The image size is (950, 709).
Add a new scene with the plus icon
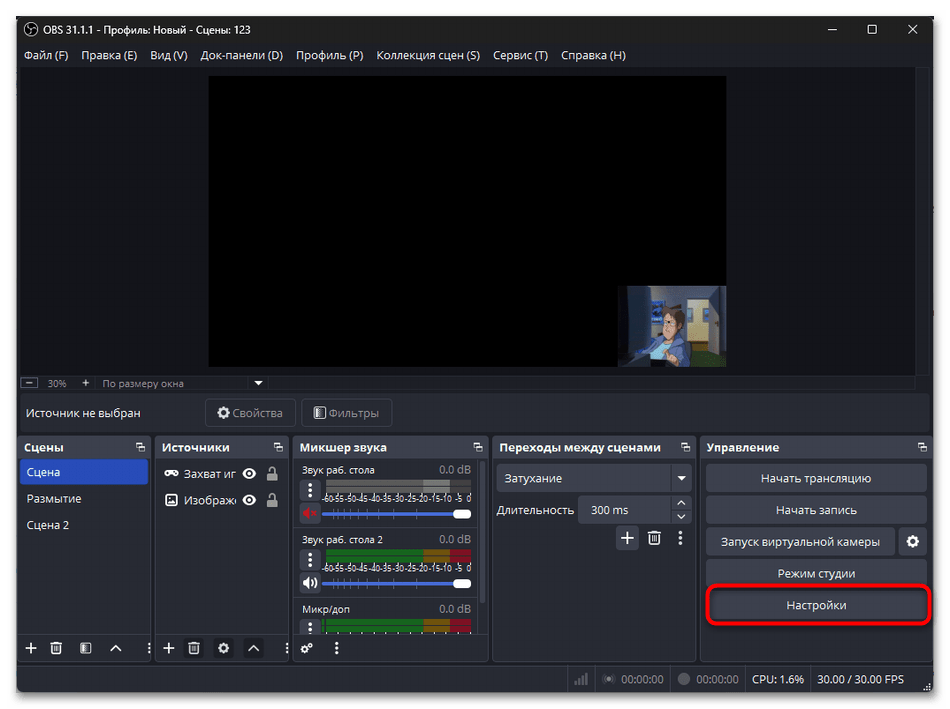pyautogui.click(x=31, y=648)
